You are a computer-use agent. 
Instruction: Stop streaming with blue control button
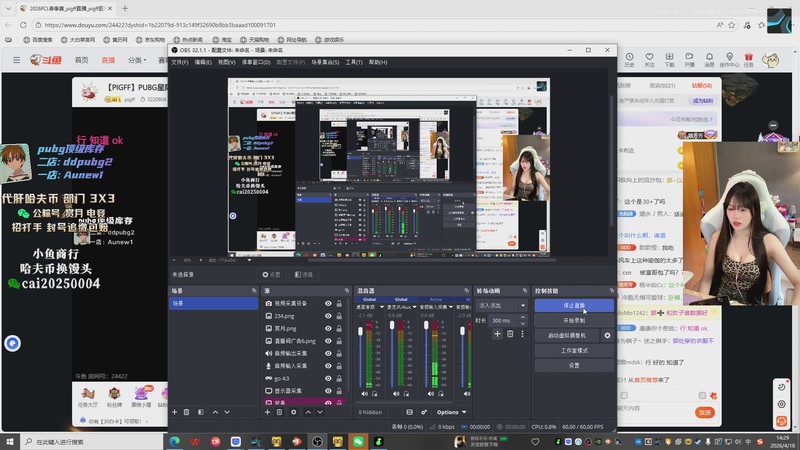pos(574,306)
